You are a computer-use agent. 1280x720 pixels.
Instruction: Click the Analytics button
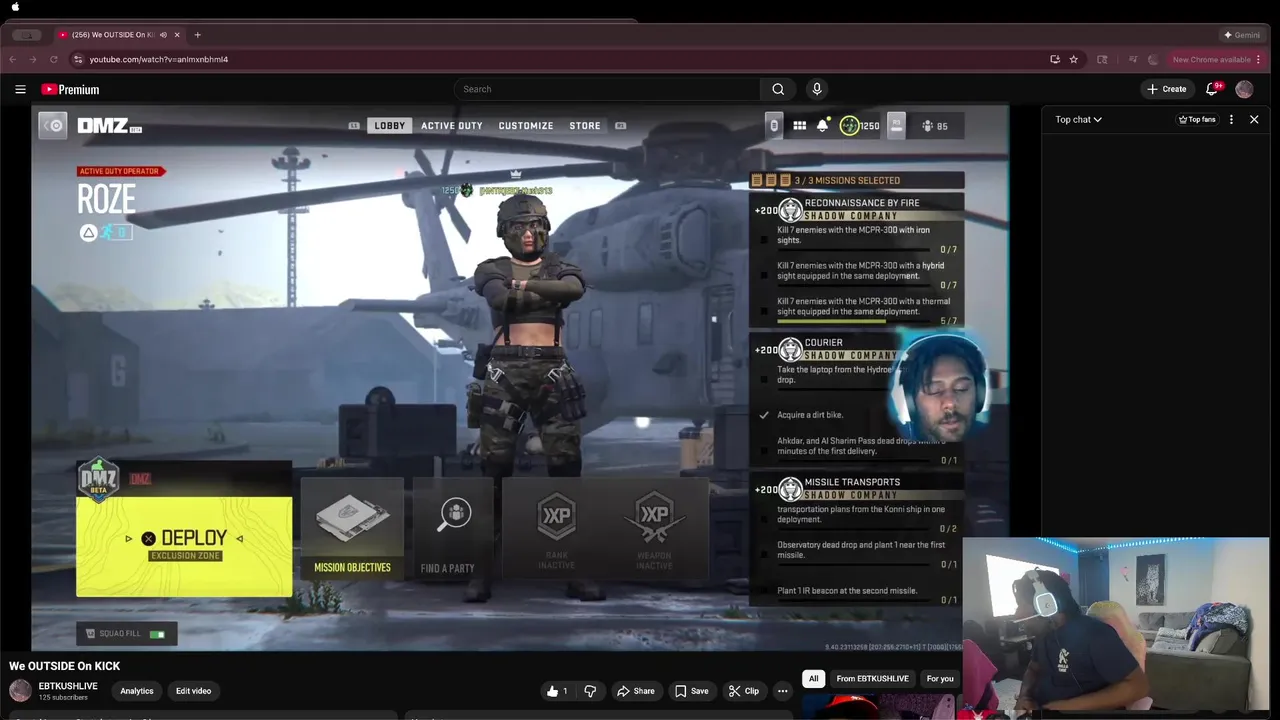137,691
